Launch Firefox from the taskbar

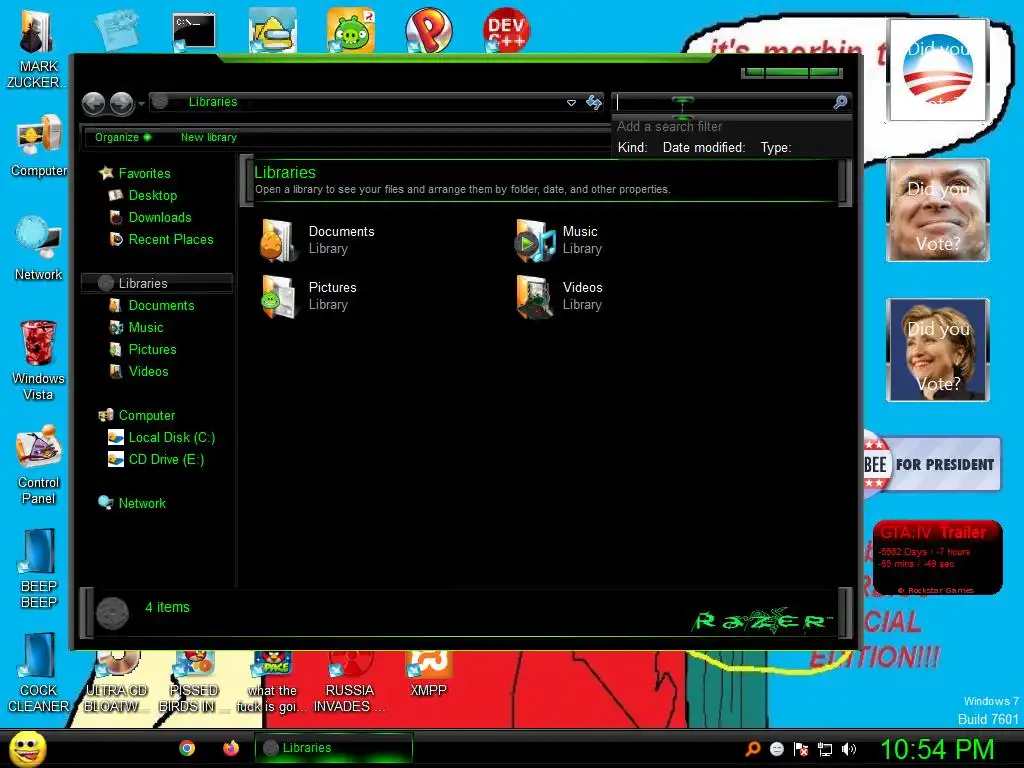(231, 748)
